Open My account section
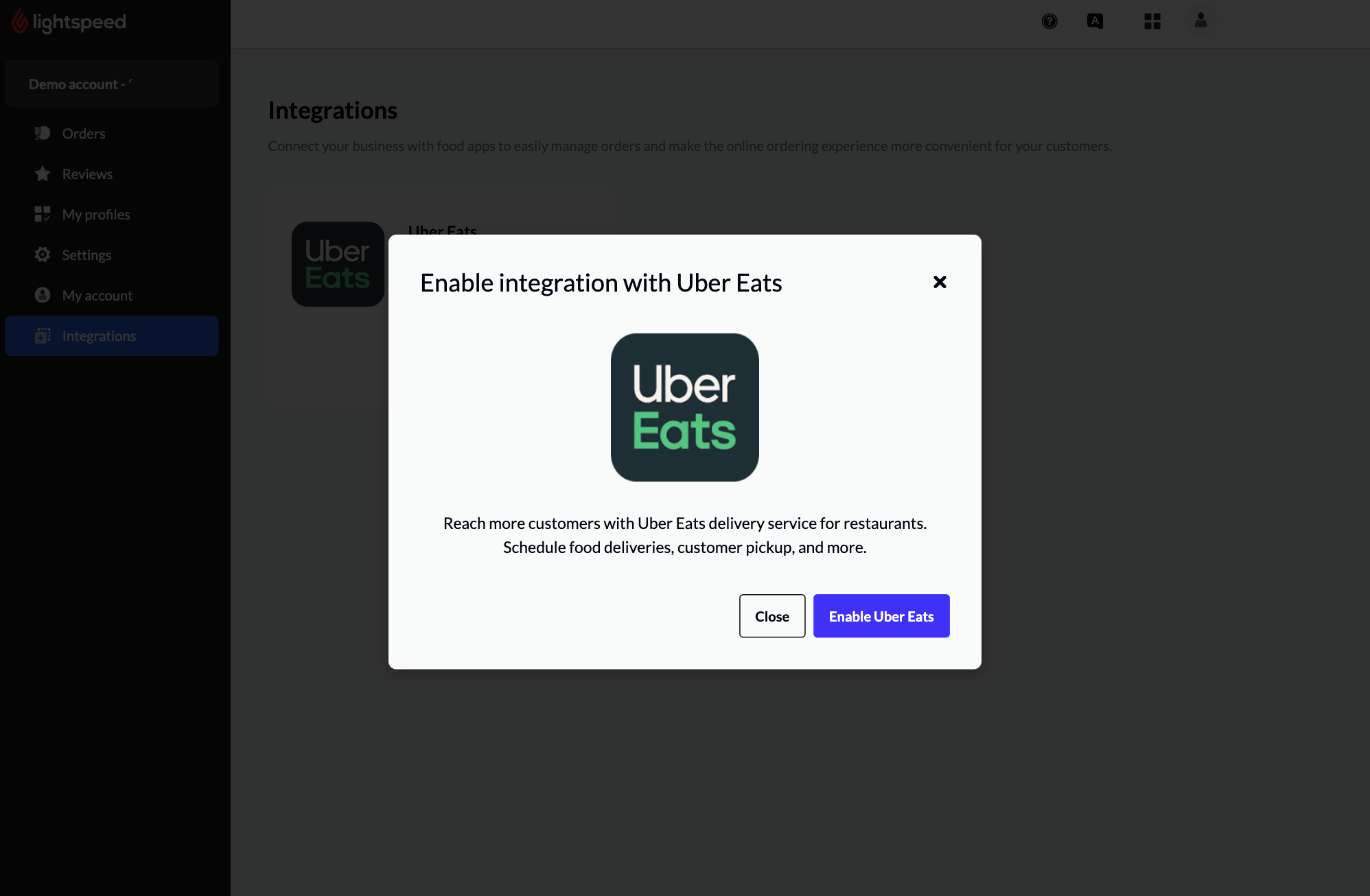Image resolution: width=1370 pixels, height=896 pixels. pyautogui.click(x=97, y=295)
